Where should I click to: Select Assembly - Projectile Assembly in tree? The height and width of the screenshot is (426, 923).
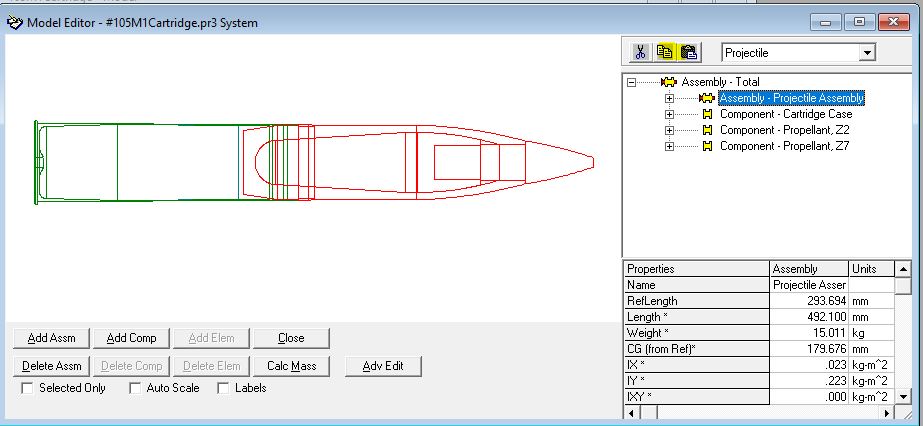point(791,98)
